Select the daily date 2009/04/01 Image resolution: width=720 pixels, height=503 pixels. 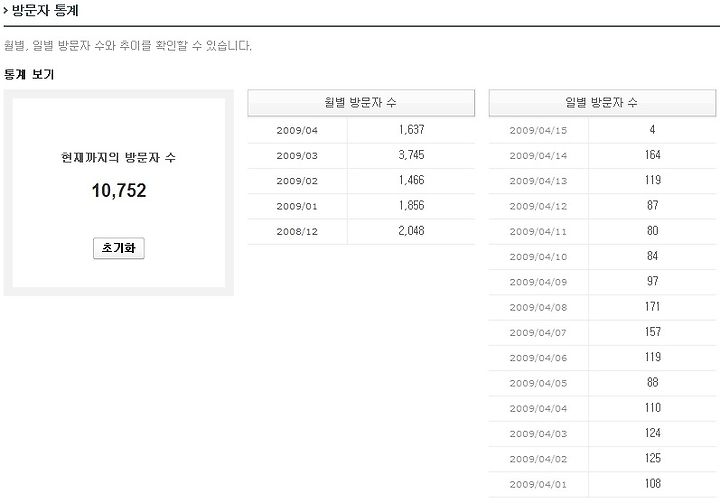(538, 484)
